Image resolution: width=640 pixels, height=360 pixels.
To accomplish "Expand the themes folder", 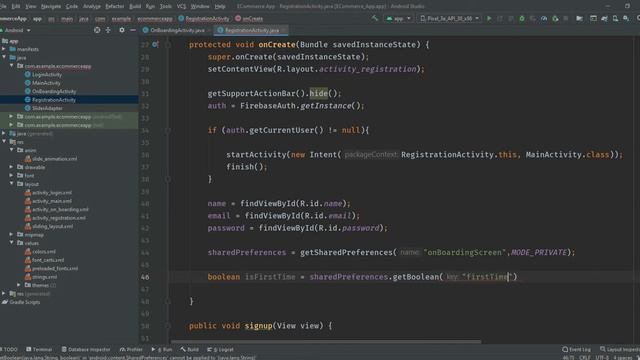I will click(x=19, y=285).
